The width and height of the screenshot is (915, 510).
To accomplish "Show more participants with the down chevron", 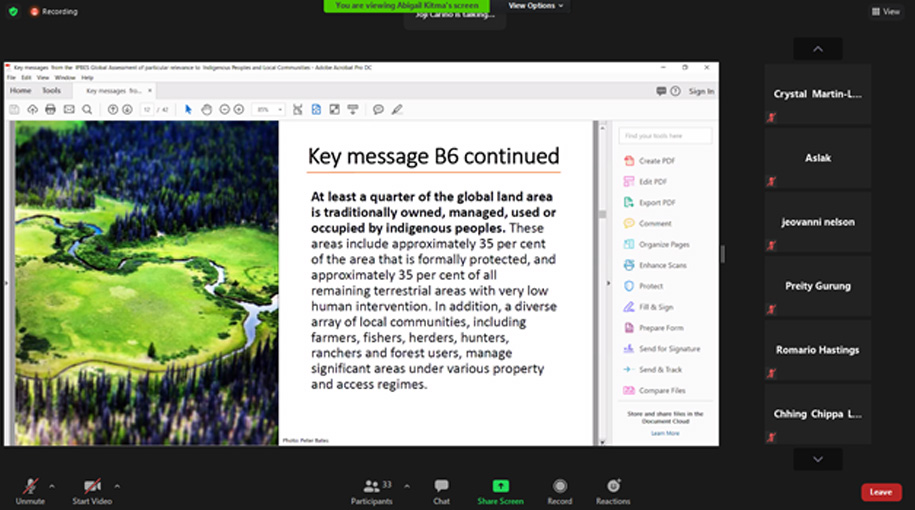I will coord(818,459).
